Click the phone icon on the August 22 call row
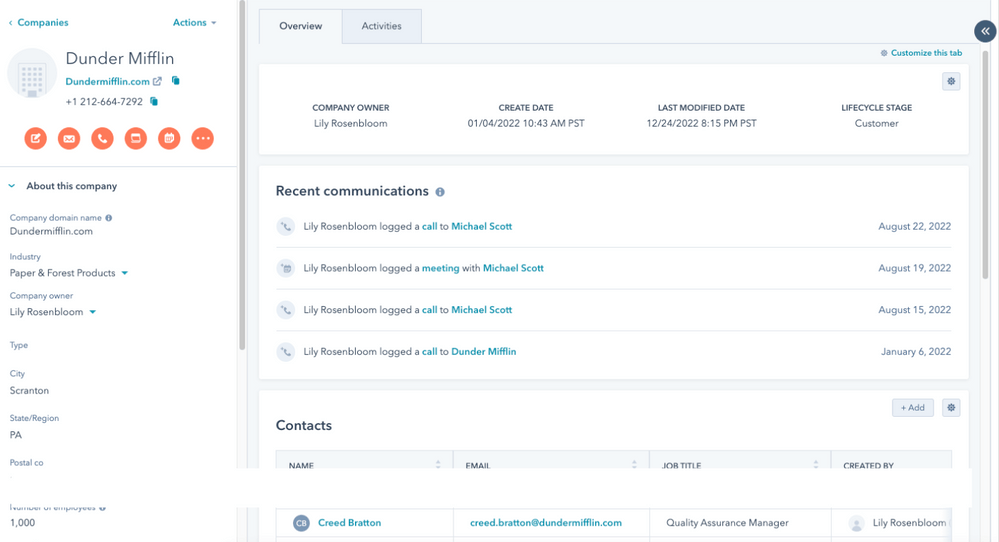 (x=285, y=226)
